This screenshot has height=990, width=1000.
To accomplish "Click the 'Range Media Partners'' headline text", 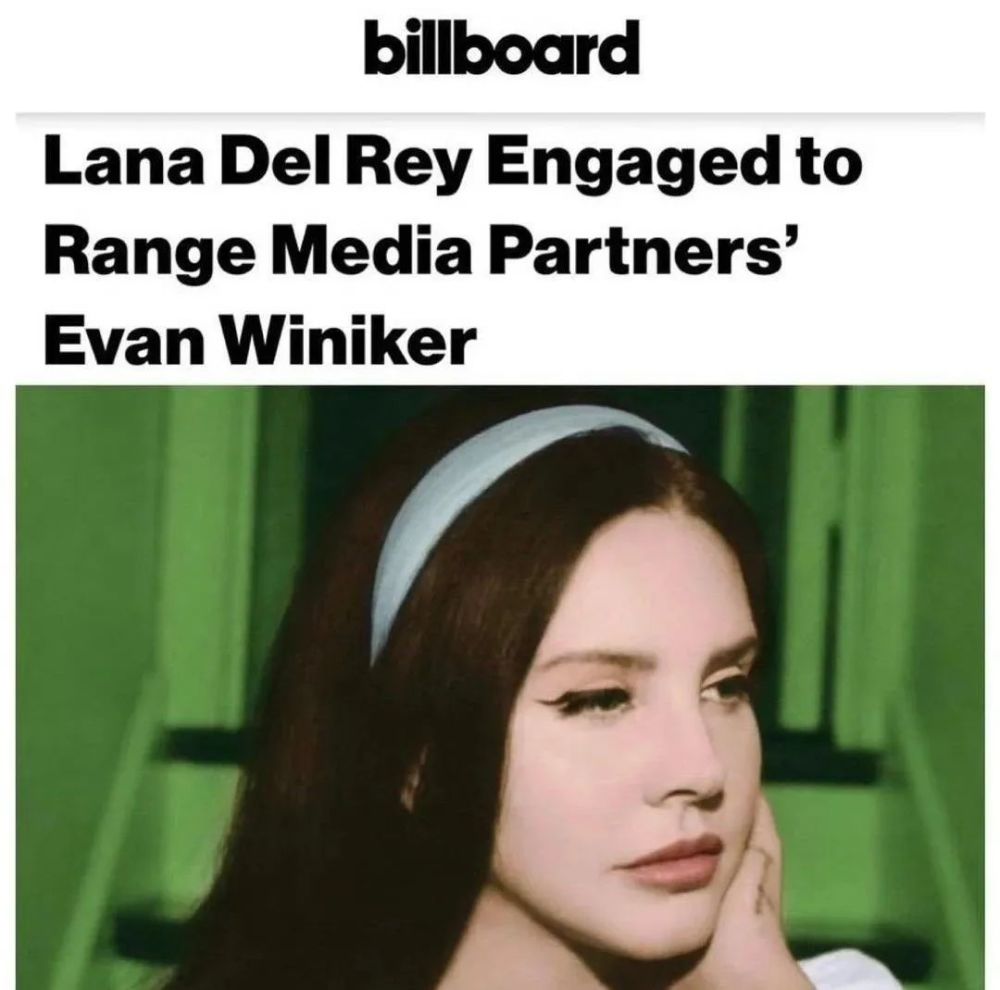I will click(x=422, y=252).
